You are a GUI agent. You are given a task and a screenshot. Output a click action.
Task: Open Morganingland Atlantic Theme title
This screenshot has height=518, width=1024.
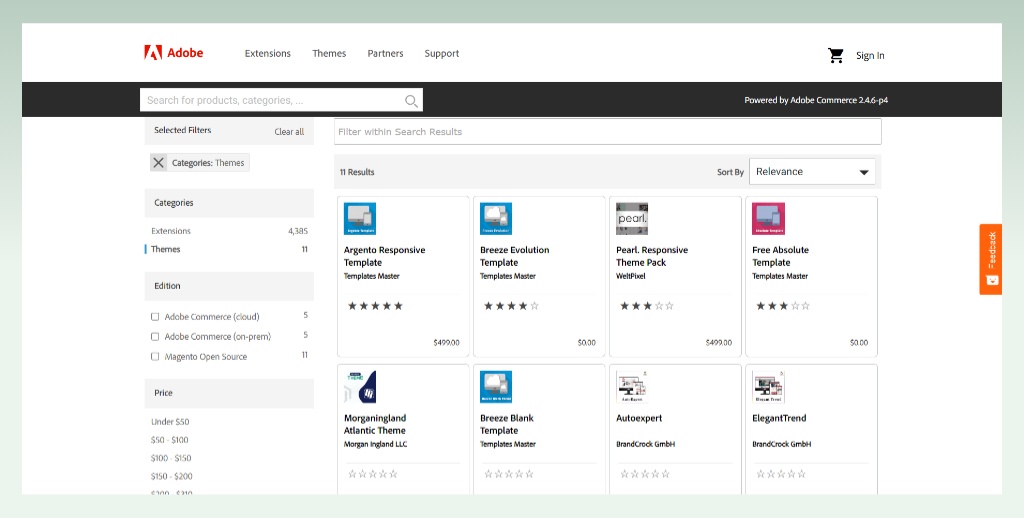click(375, 424)
